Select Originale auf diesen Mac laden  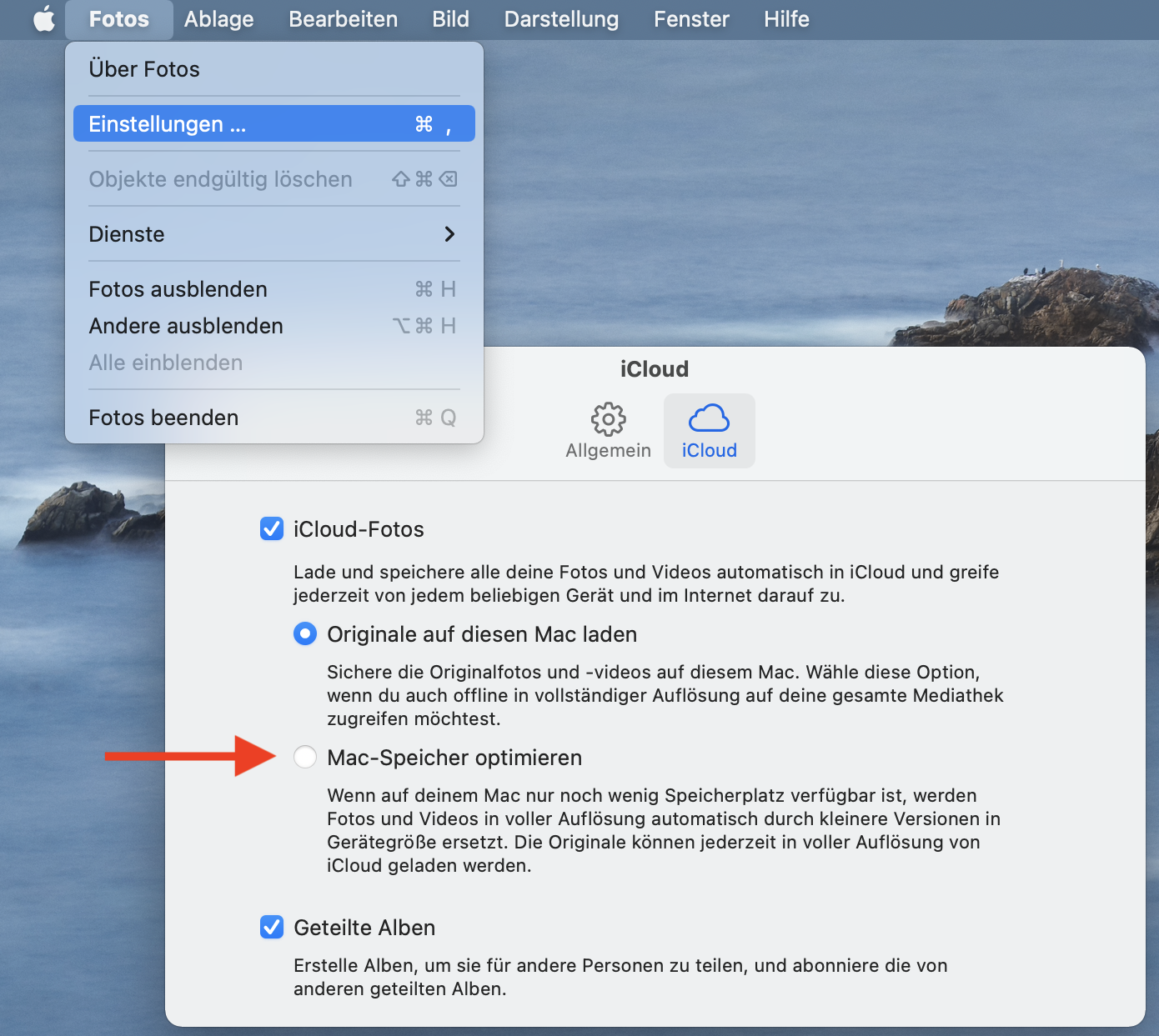(x=305, y=634)
